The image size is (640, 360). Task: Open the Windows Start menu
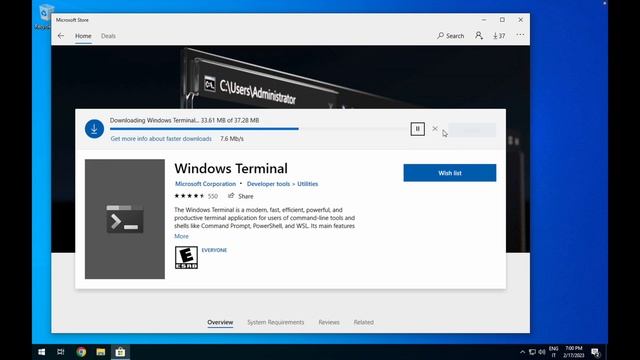(x=42, y=352)
